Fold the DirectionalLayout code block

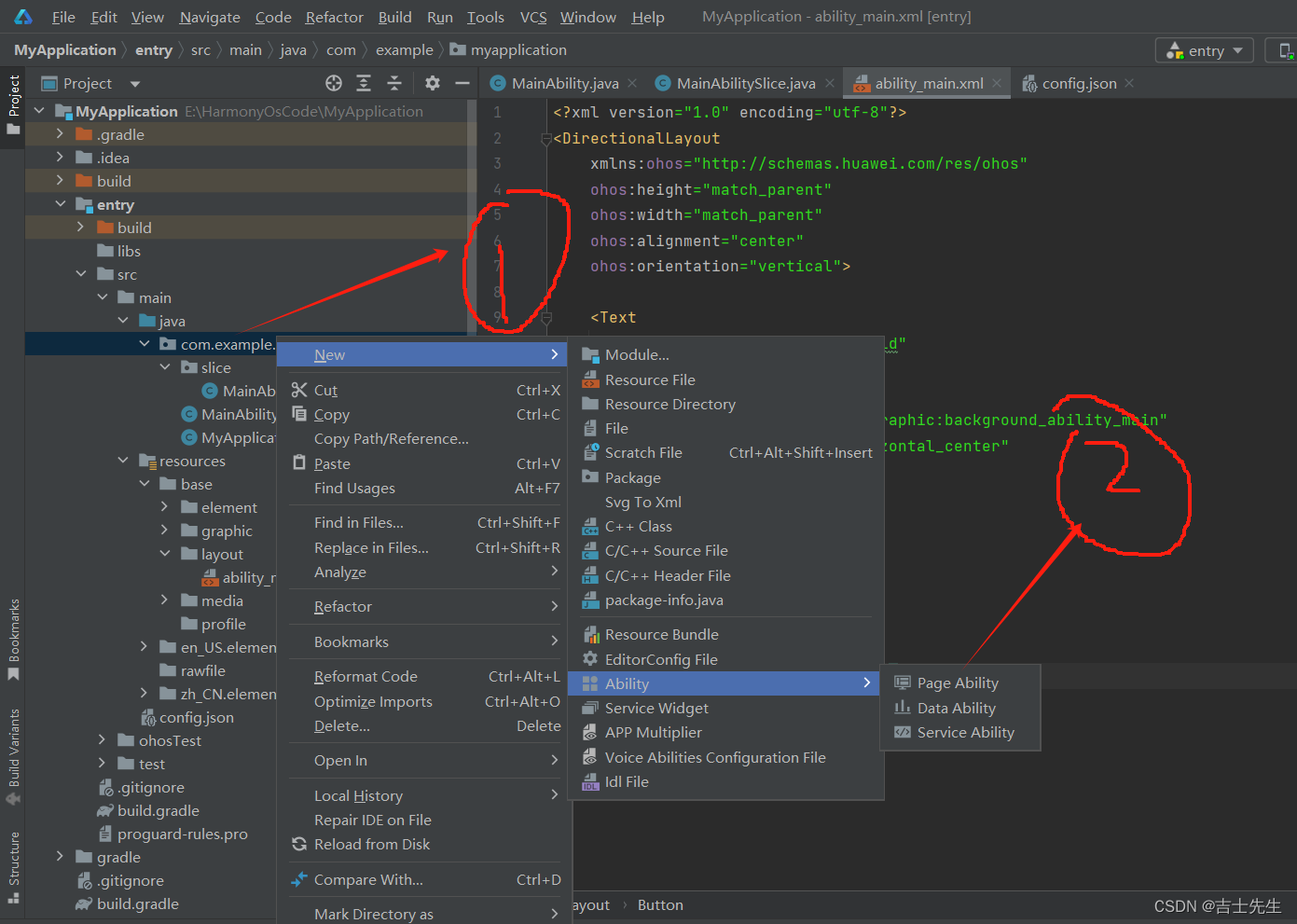click(546, 139)
